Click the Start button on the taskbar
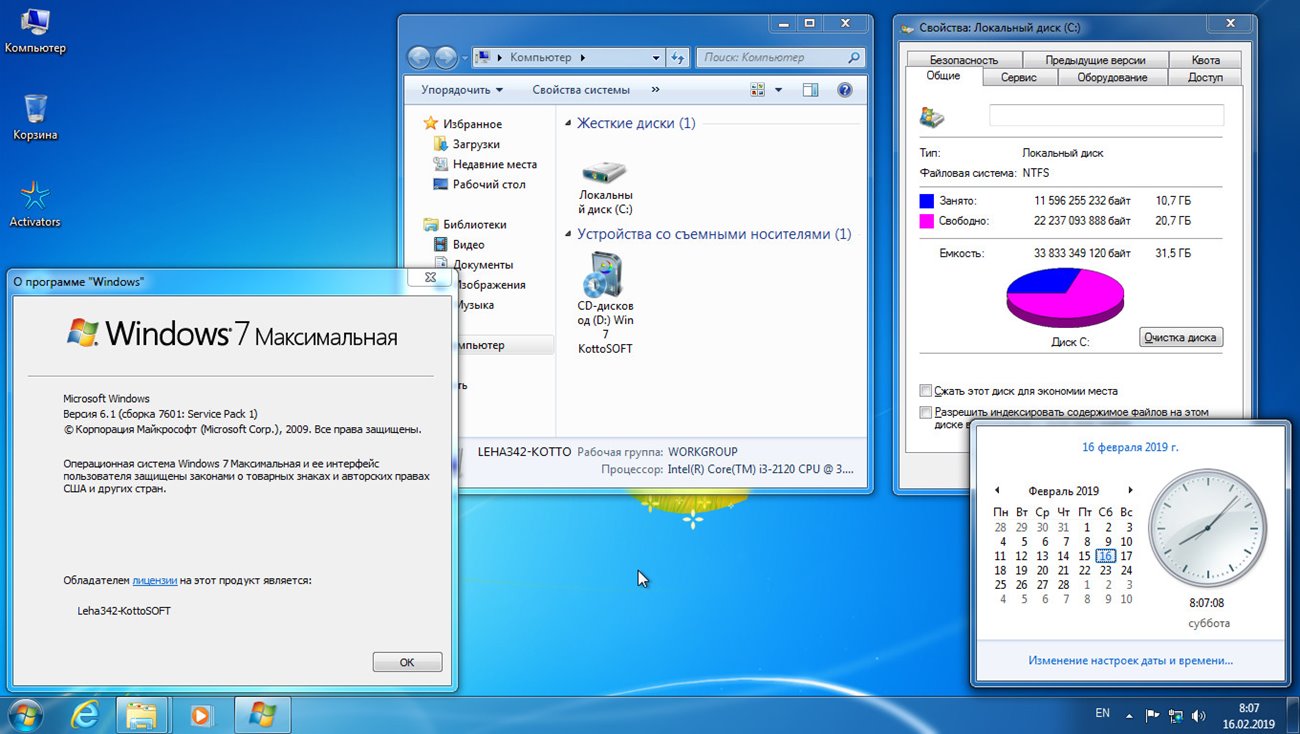Viewport: 1300px width, 734px height. 24,715
